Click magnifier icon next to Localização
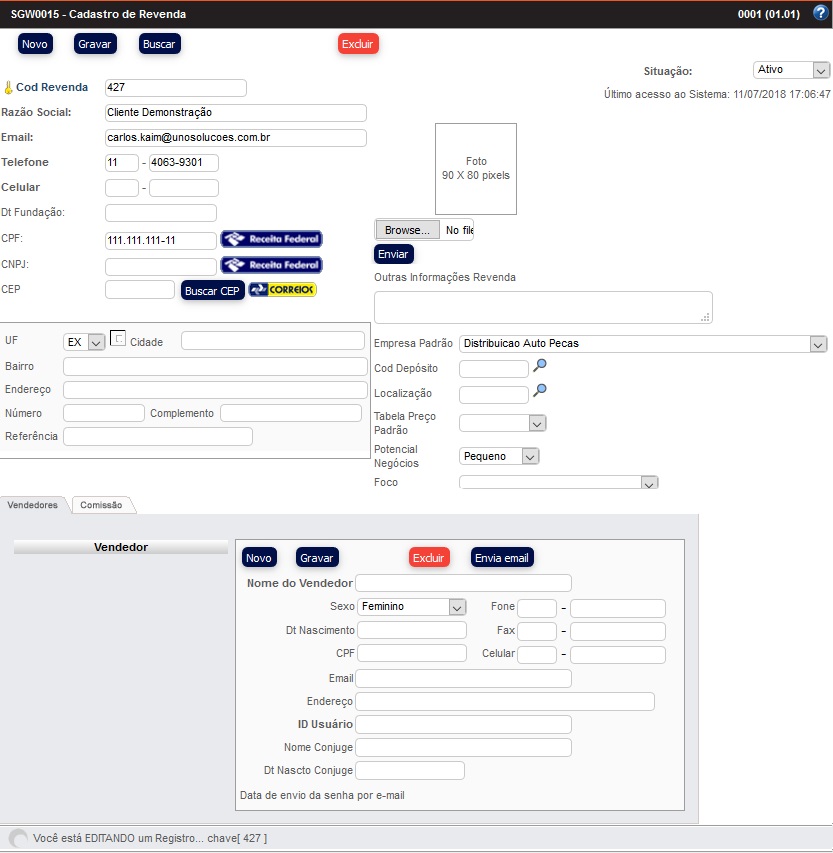Screen dimensions: 833x853 pos(540,392)
